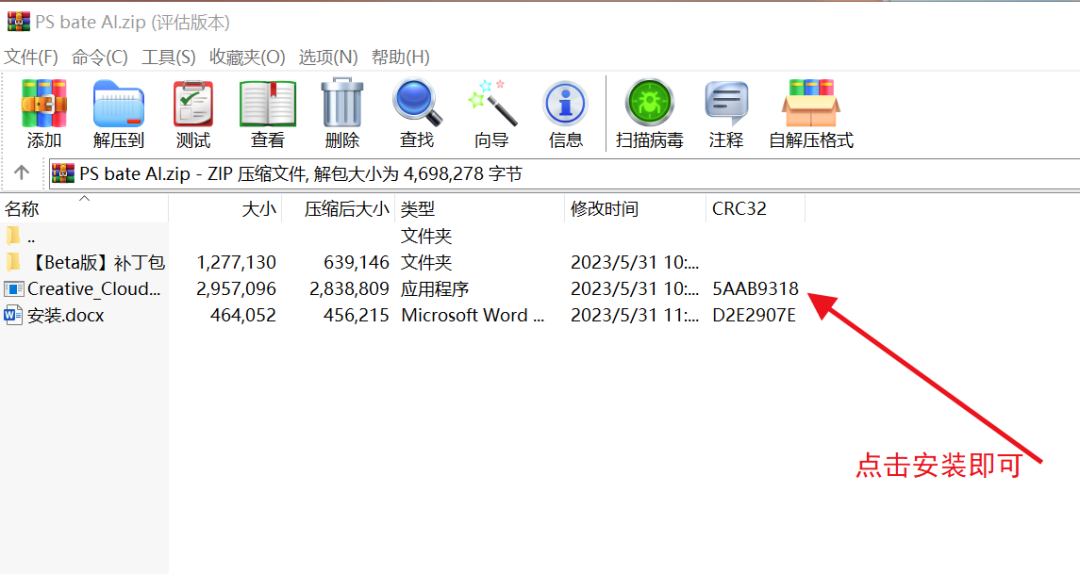This screenshot has width=1080, height=574.
Task: Open the 命令(C) menu
Action: [x=100, y=57]
